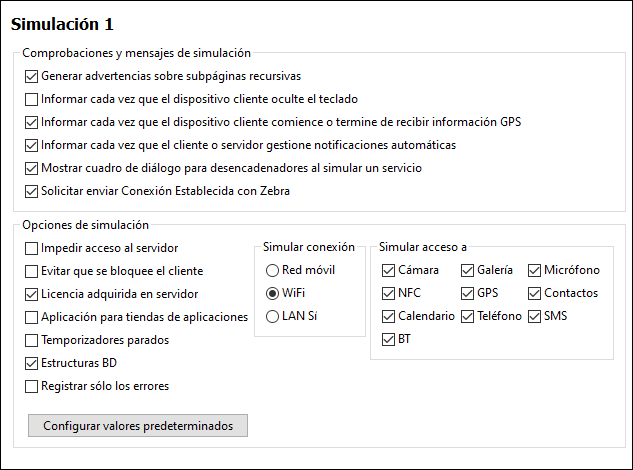Enable Registrar sólo los errores
This screenshot has height=470, width=633.
coord(32,386)
